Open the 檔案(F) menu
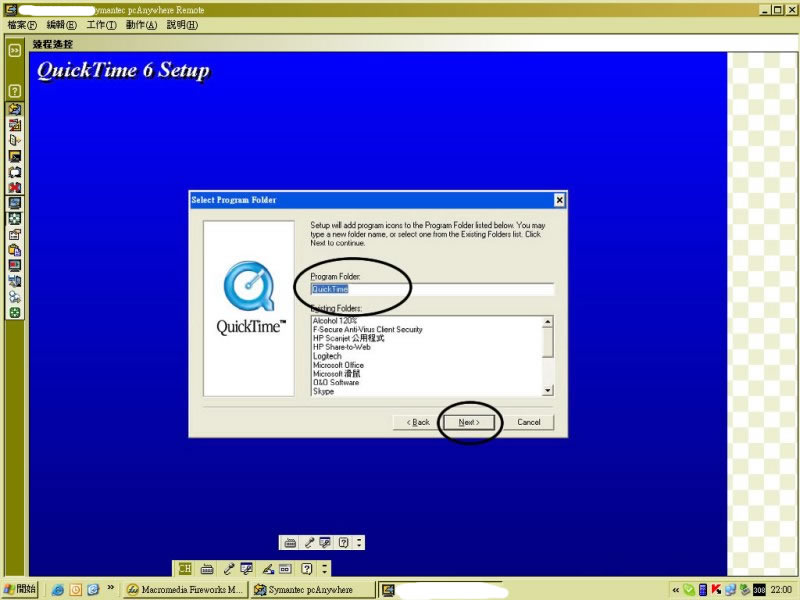Screen dimensions: 800x600 pyautogui.click(x=22, y=25)
